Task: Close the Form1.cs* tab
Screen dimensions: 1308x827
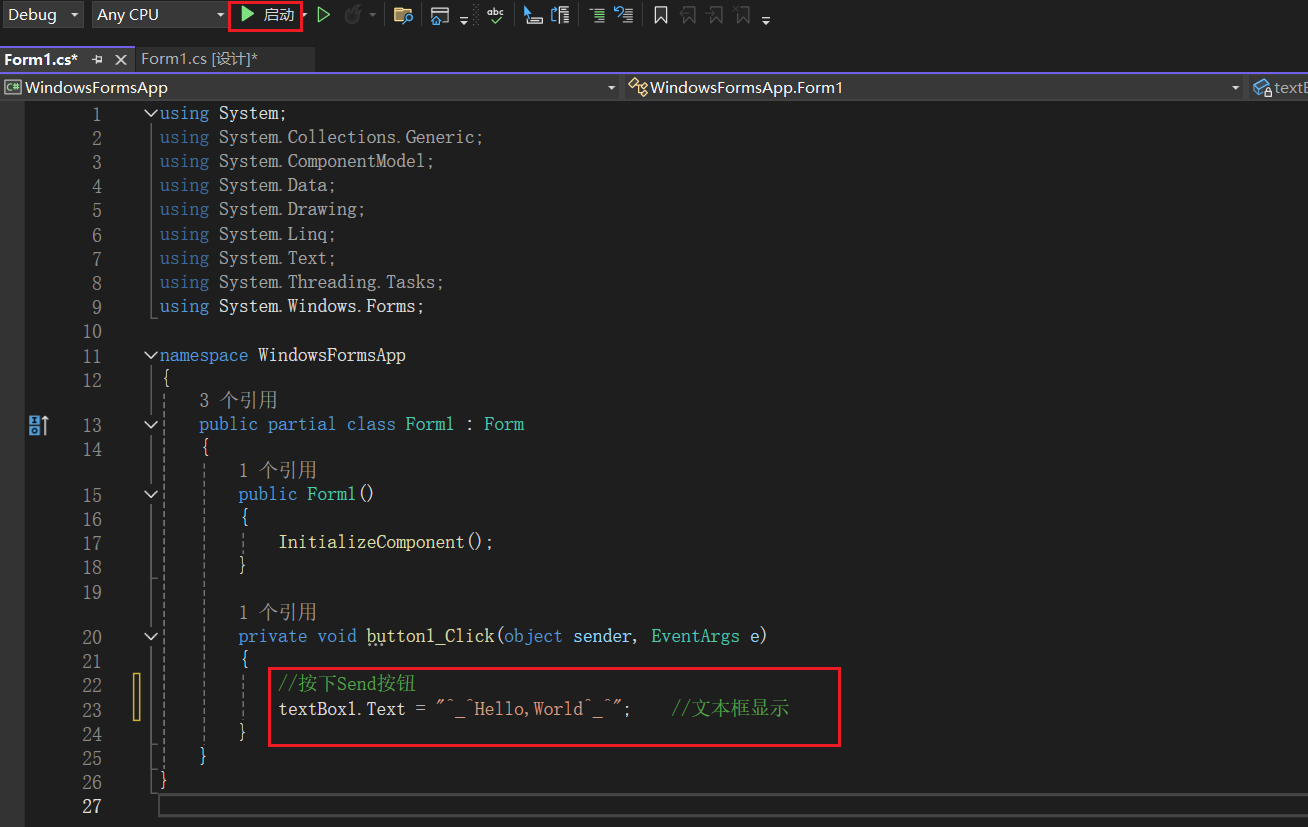Action: tap(121, 60)
